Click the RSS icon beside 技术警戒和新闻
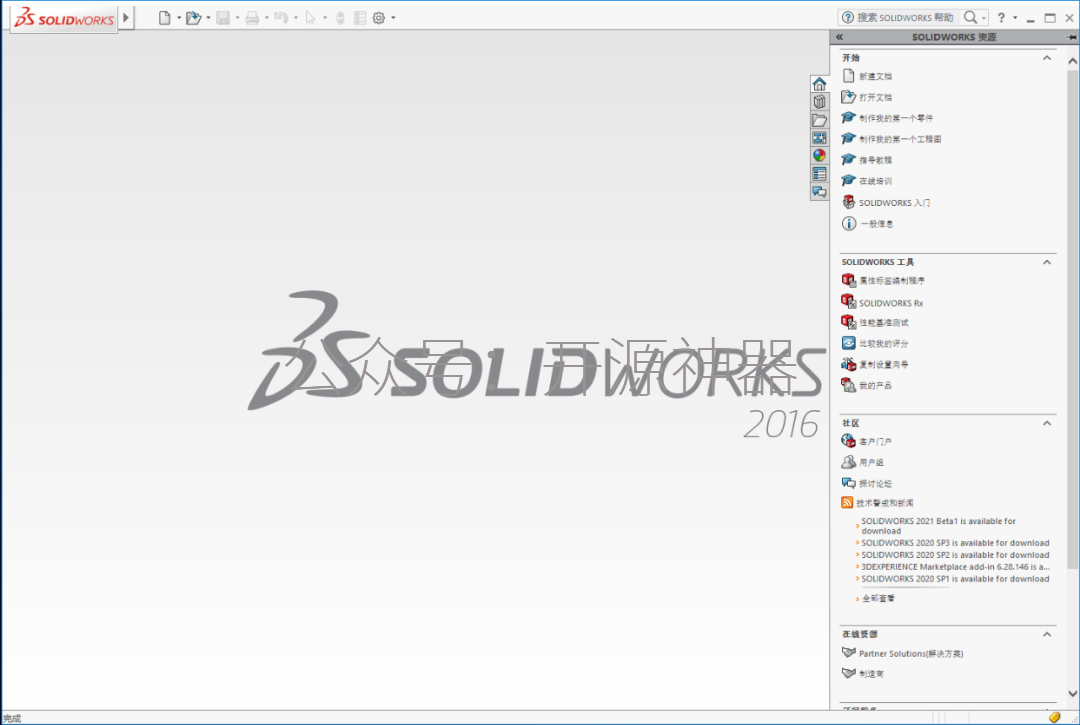 point(847,503)
